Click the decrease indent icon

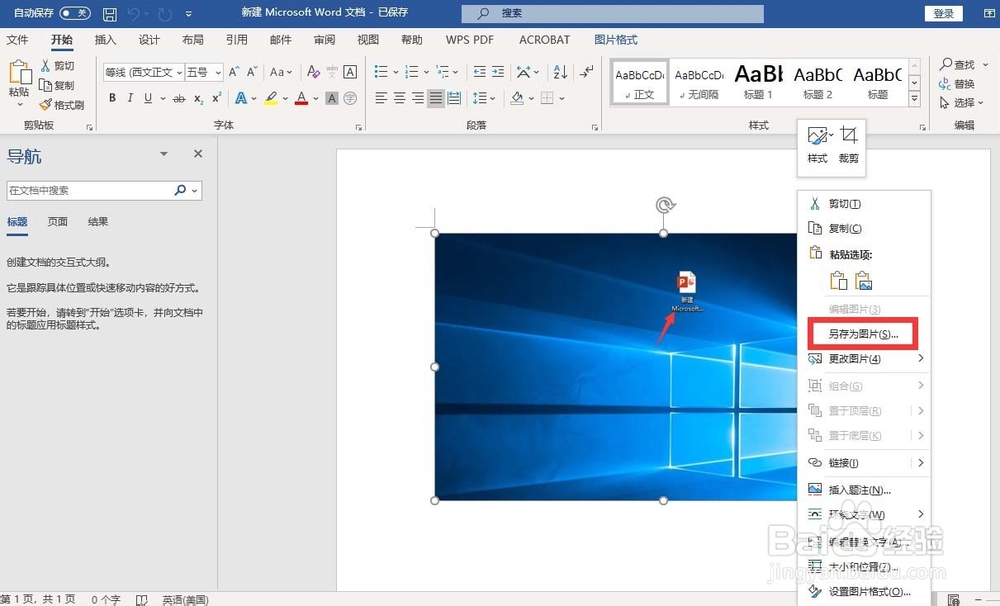pos(480,71)
